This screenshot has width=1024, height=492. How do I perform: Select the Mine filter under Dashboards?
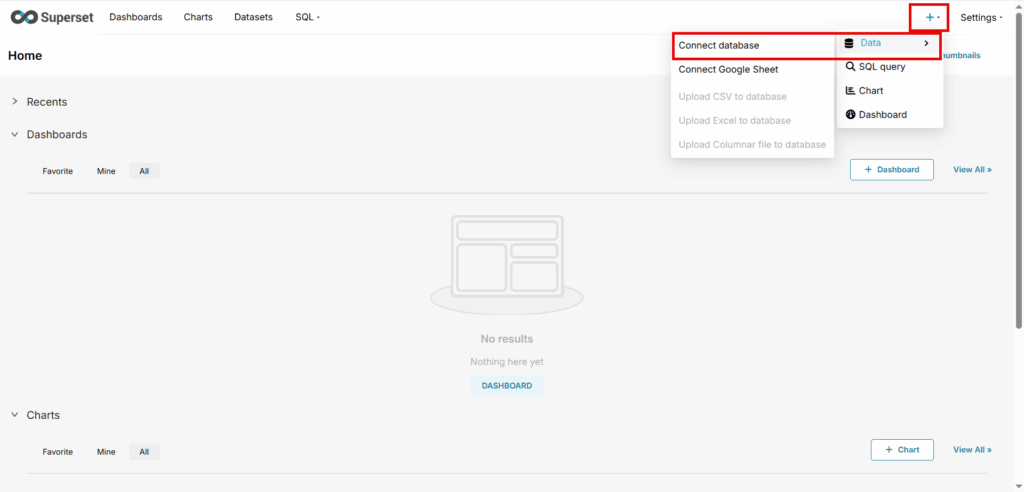[x=106, y=171]
